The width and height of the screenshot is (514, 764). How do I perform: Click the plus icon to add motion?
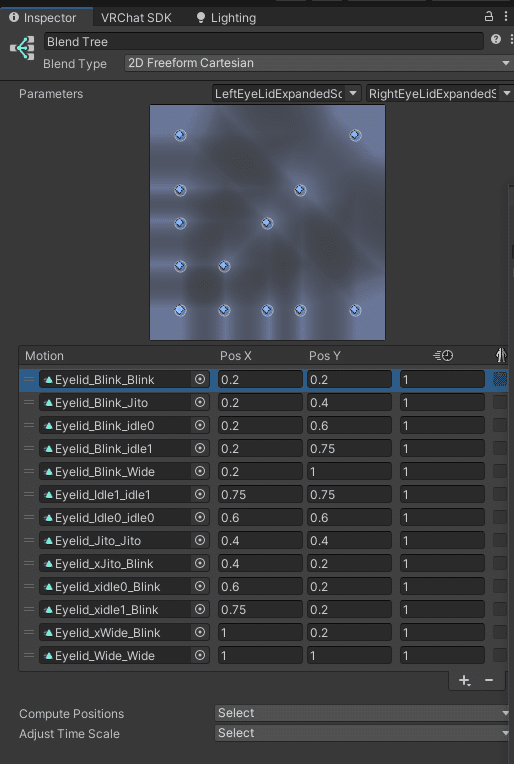tap(464, 680)
